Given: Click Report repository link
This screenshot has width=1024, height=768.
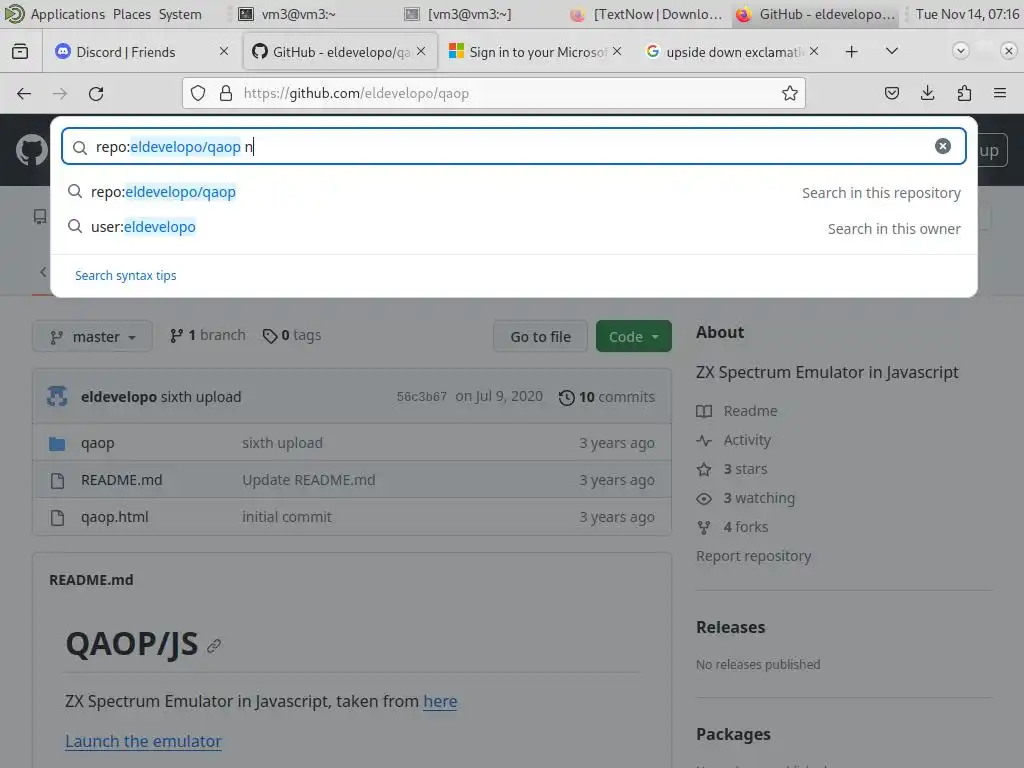Looking at the screenshot, I should (754, 556).
